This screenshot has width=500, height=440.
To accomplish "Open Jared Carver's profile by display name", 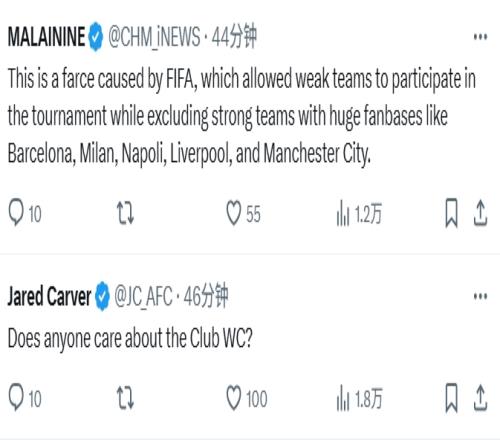I will tap(49, 296).
